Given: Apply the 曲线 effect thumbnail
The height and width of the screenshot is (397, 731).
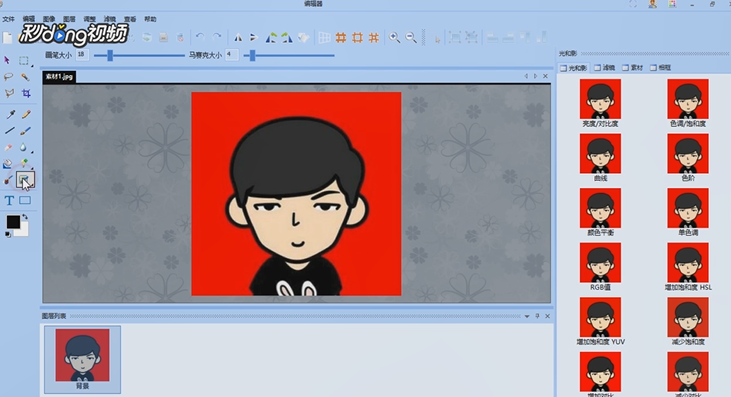Looking at the screenshot, I should click(x=600, y=153).
